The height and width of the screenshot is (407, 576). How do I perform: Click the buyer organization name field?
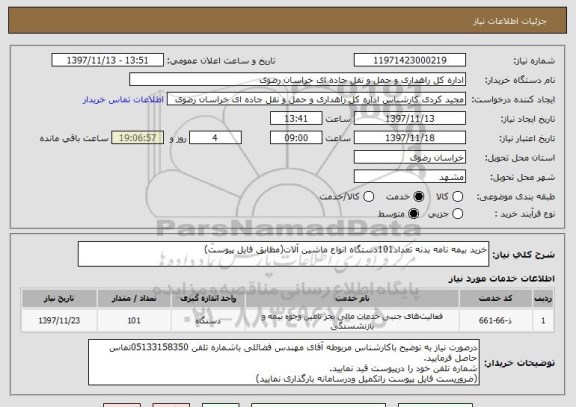point(298,80)
